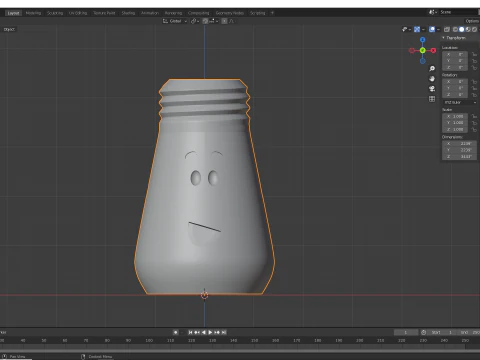The height and width of the screenshot is (360, 480).
Task: Switch perspective/orthographic with the grid icon
Action: 432,99
